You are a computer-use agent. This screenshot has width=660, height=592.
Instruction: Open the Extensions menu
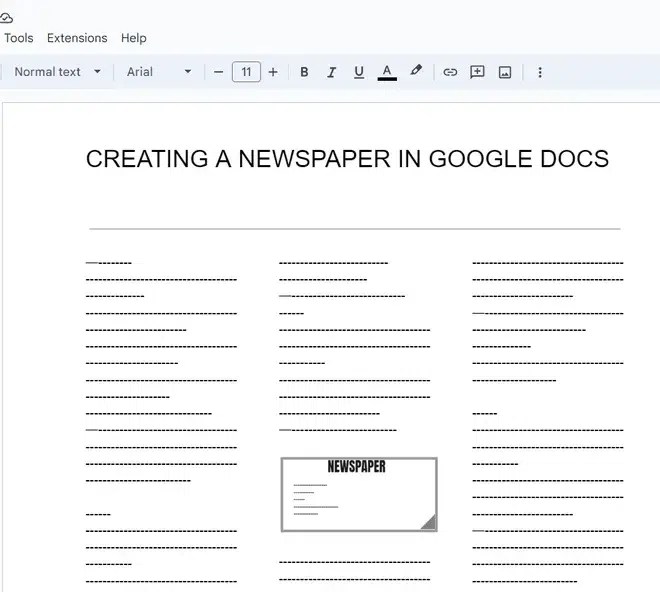(x=77, y=38)
